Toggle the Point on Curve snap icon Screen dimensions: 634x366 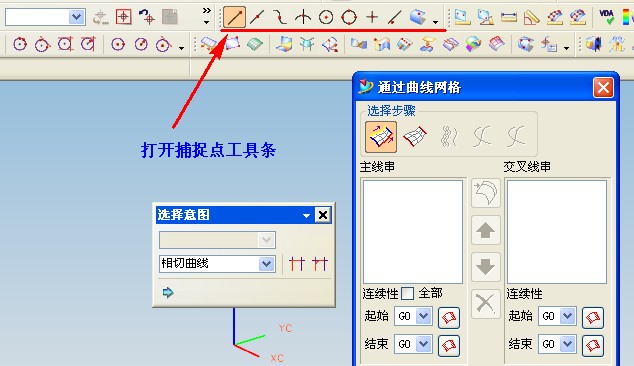(394, 17)
